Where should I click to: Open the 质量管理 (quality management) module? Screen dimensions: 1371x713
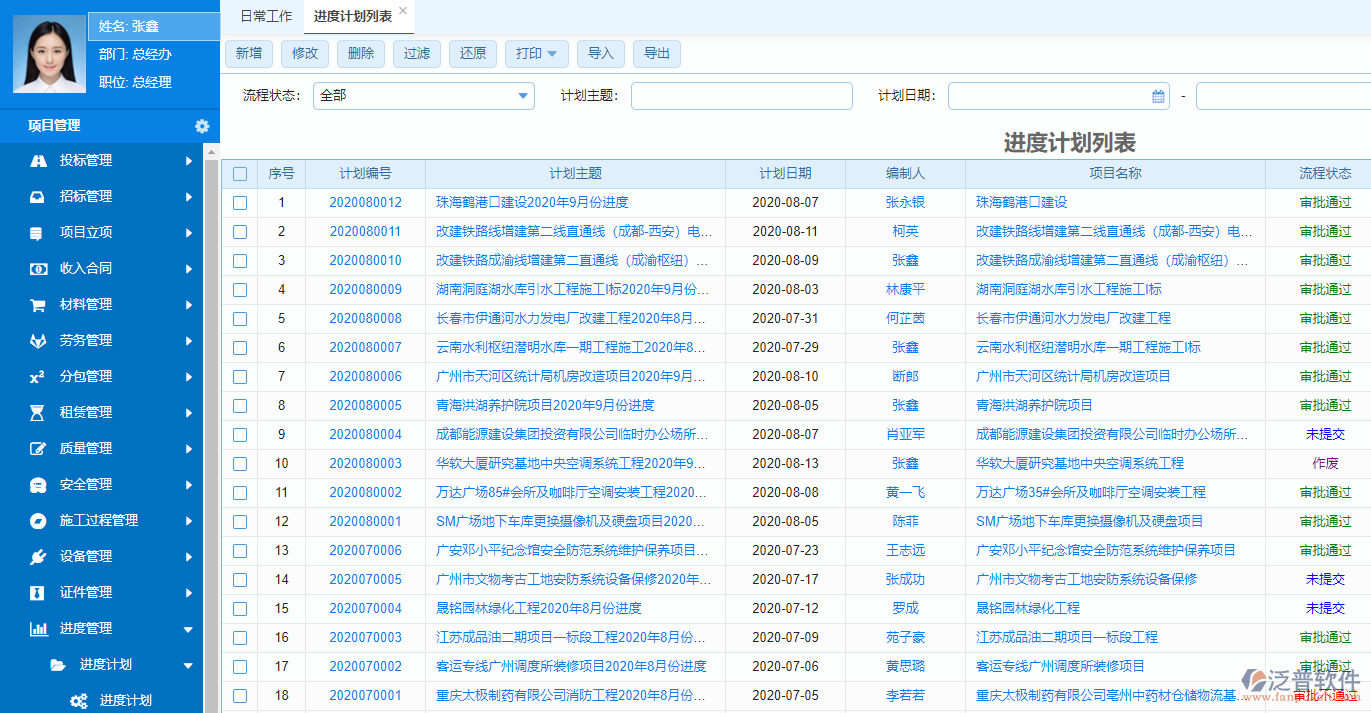[x=37, y=449]
